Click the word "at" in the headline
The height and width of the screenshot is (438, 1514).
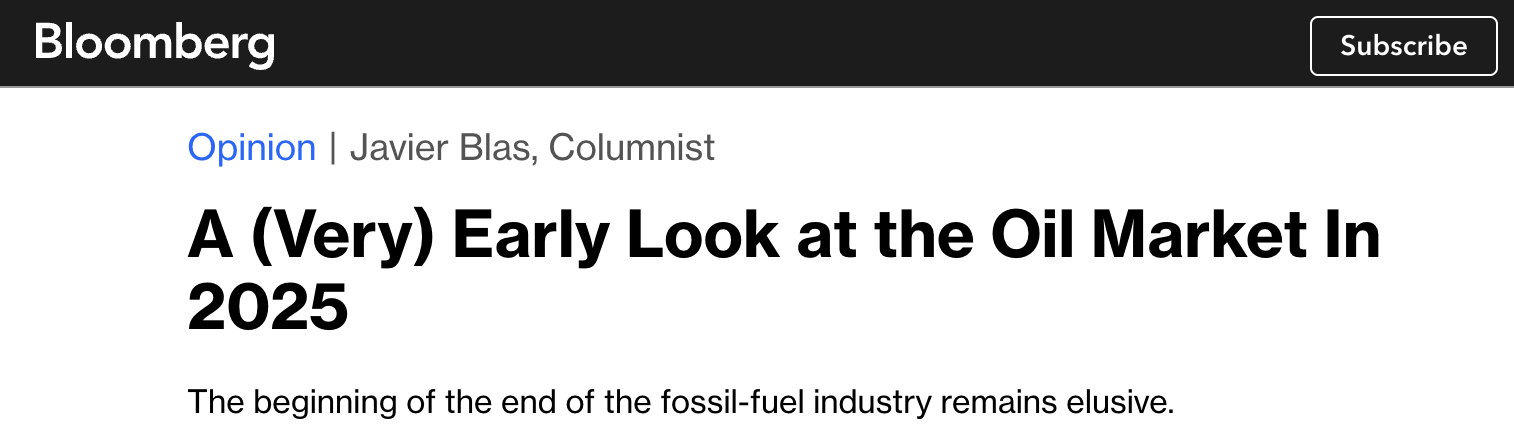coord(823,236)
